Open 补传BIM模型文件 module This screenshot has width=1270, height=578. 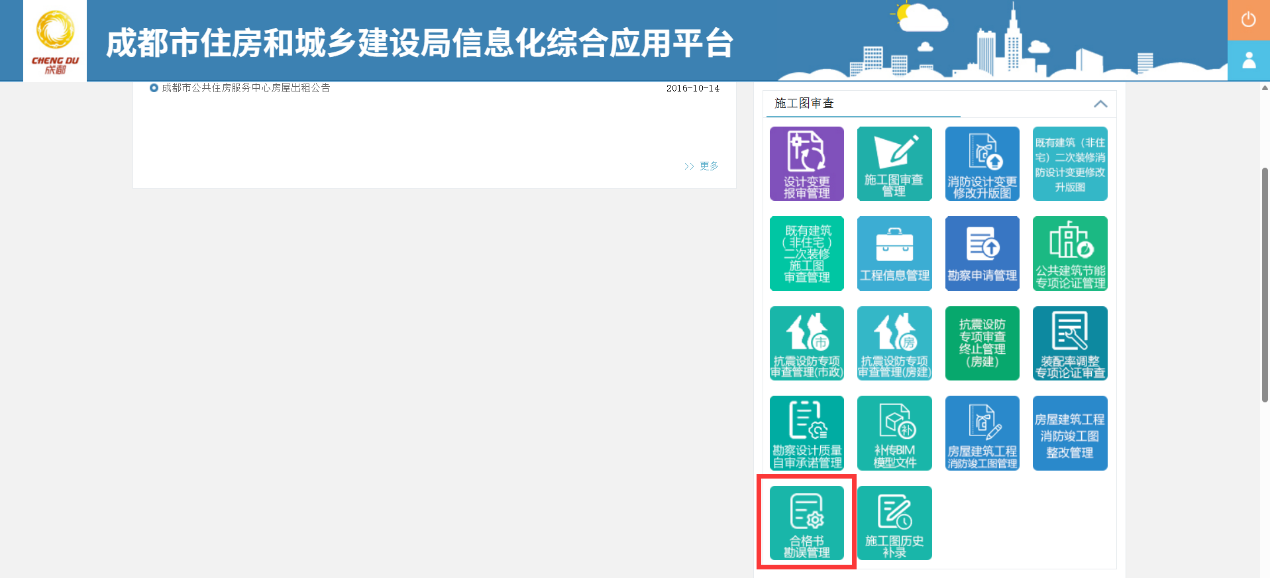click(894, 432)
